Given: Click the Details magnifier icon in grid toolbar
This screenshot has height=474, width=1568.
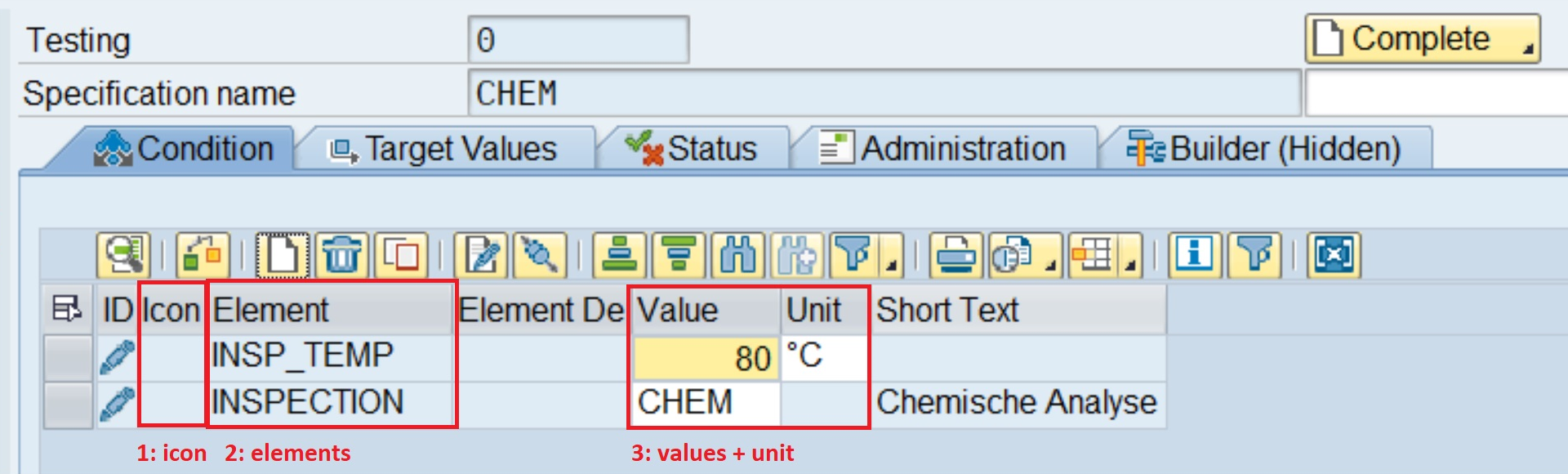Looking at the screenshot, I should (x=123, y=256).
